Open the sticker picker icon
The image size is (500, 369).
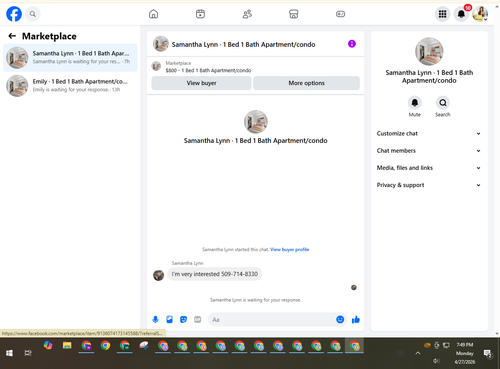click(183, 320)
